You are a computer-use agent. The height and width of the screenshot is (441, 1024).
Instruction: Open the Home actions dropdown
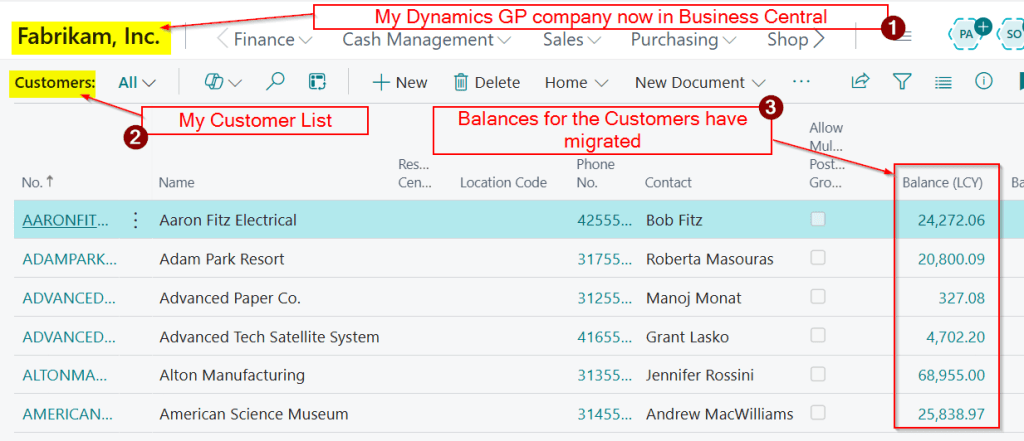577,83
